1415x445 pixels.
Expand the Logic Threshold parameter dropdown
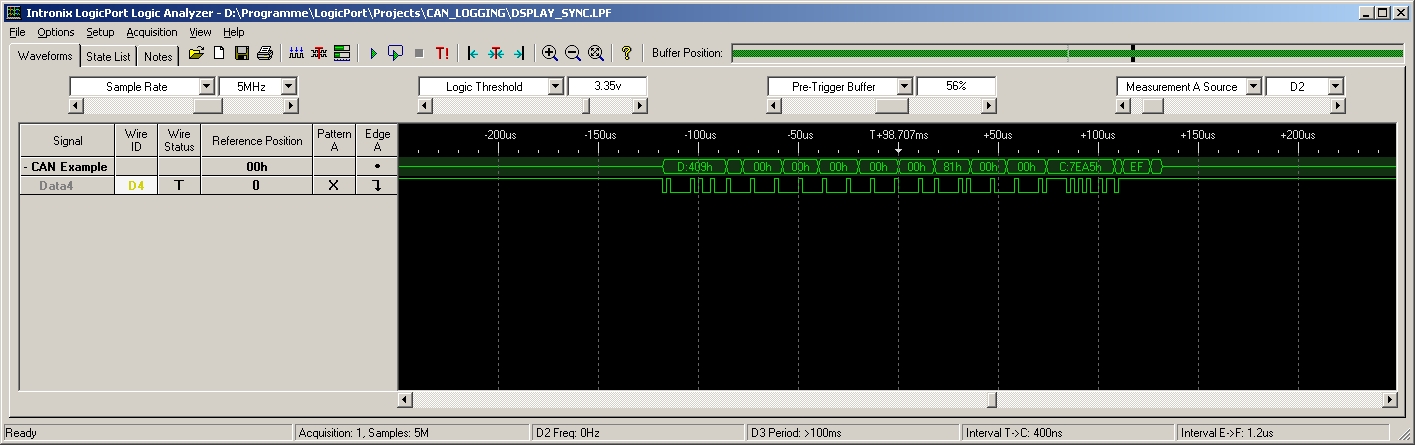coord(555,87)
